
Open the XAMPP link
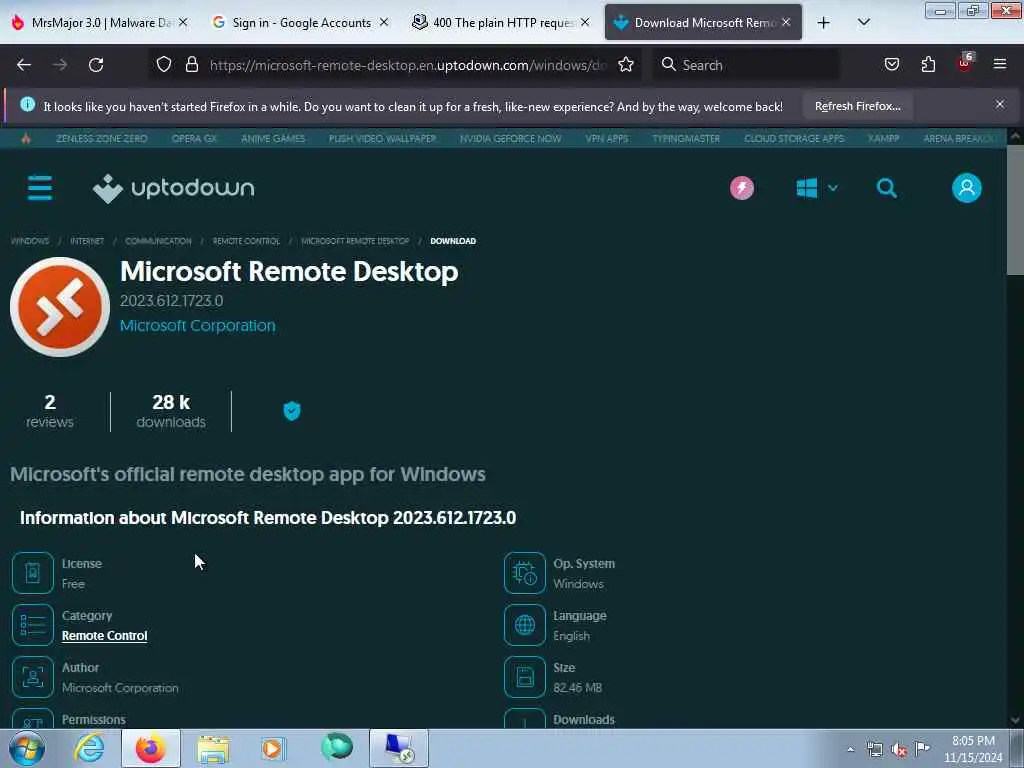[884, 138]
